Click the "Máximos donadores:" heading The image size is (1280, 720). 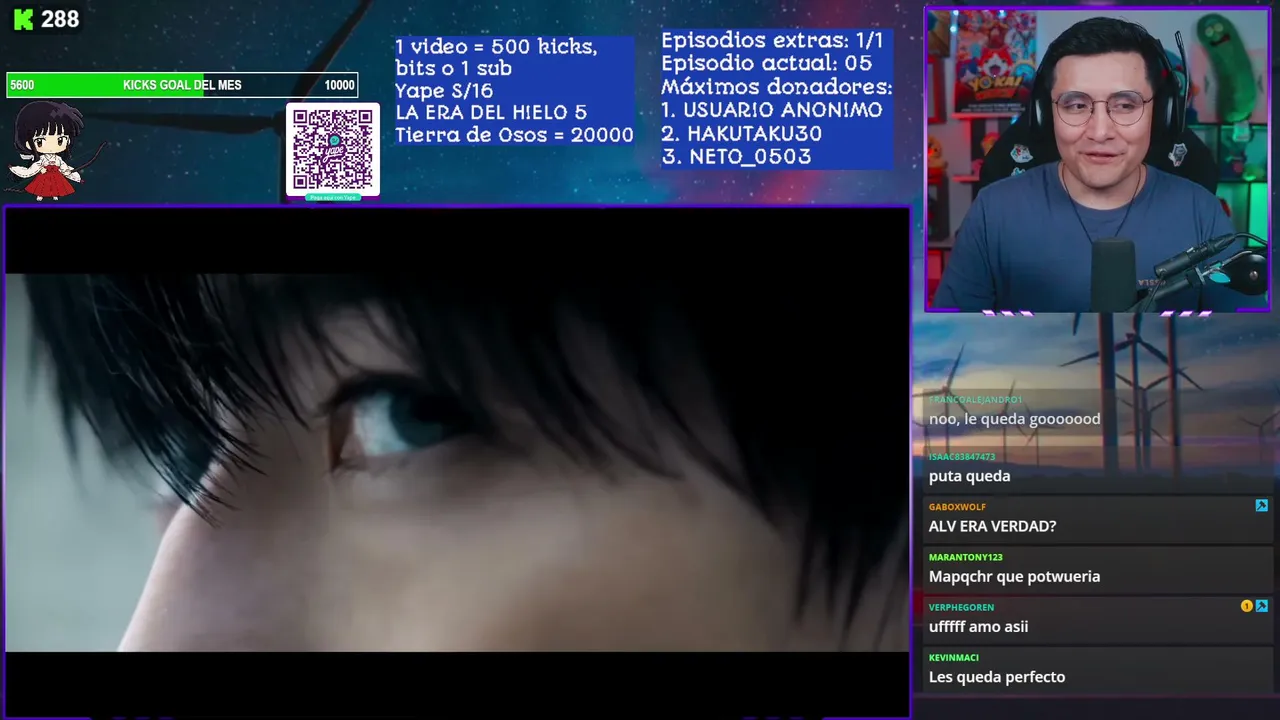click(776, 87)
